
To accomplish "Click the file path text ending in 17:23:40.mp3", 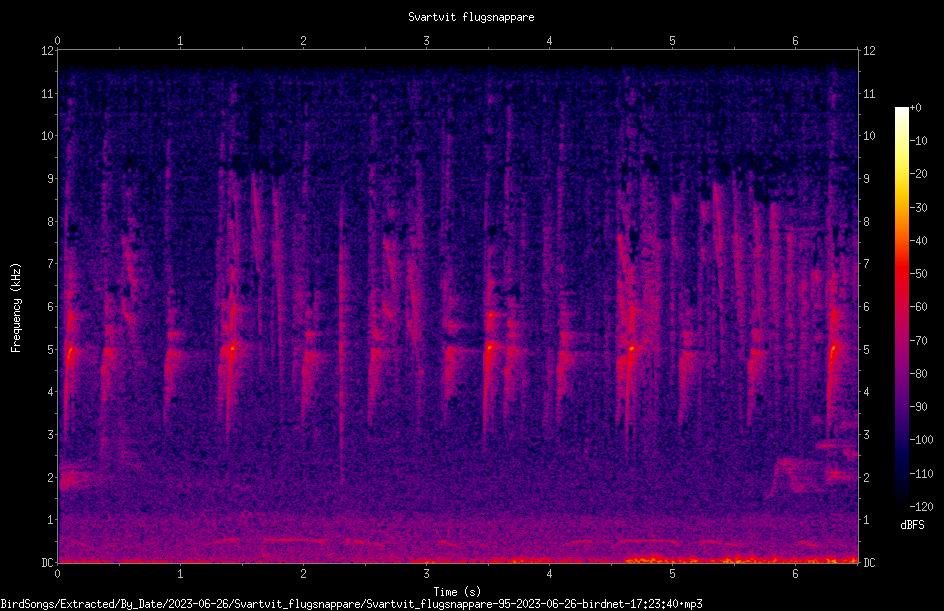I will pos(352,604).
